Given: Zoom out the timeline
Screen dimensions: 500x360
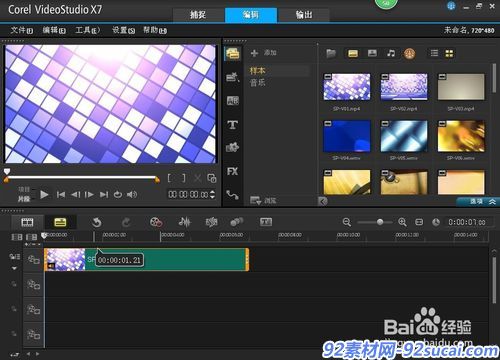Looking at the screenshot, I should point(347,222).
